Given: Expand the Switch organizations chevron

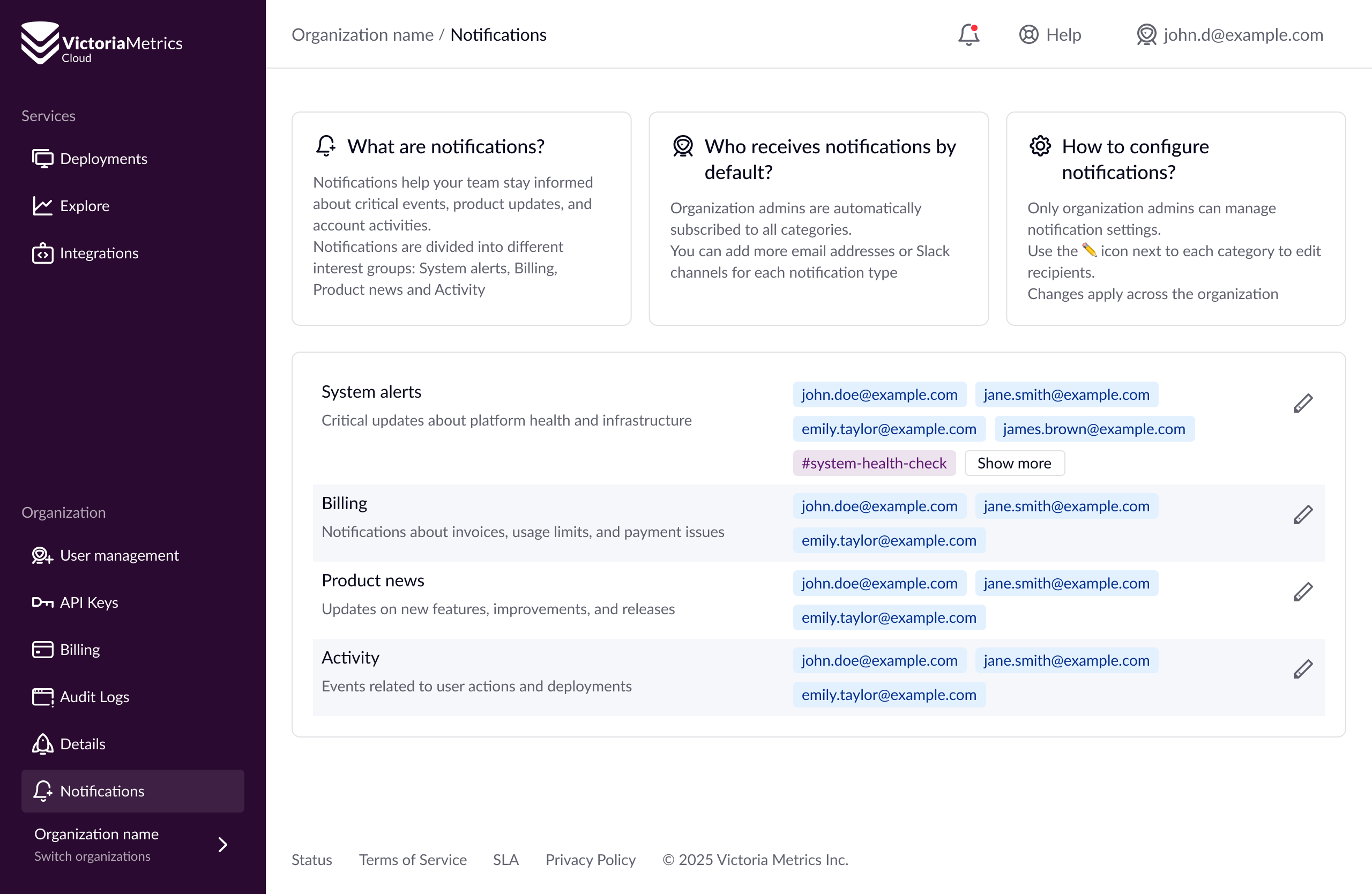Looking at the screenshot, I should tap(222, 845).
